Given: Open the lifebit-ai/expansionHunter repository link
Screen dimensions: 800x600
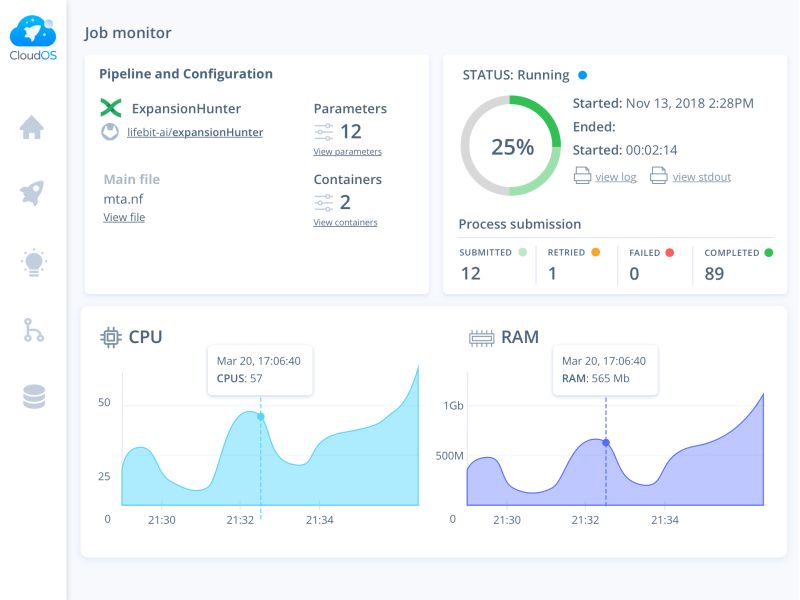Looking at the screenshot, I should [x=195, y=132].
